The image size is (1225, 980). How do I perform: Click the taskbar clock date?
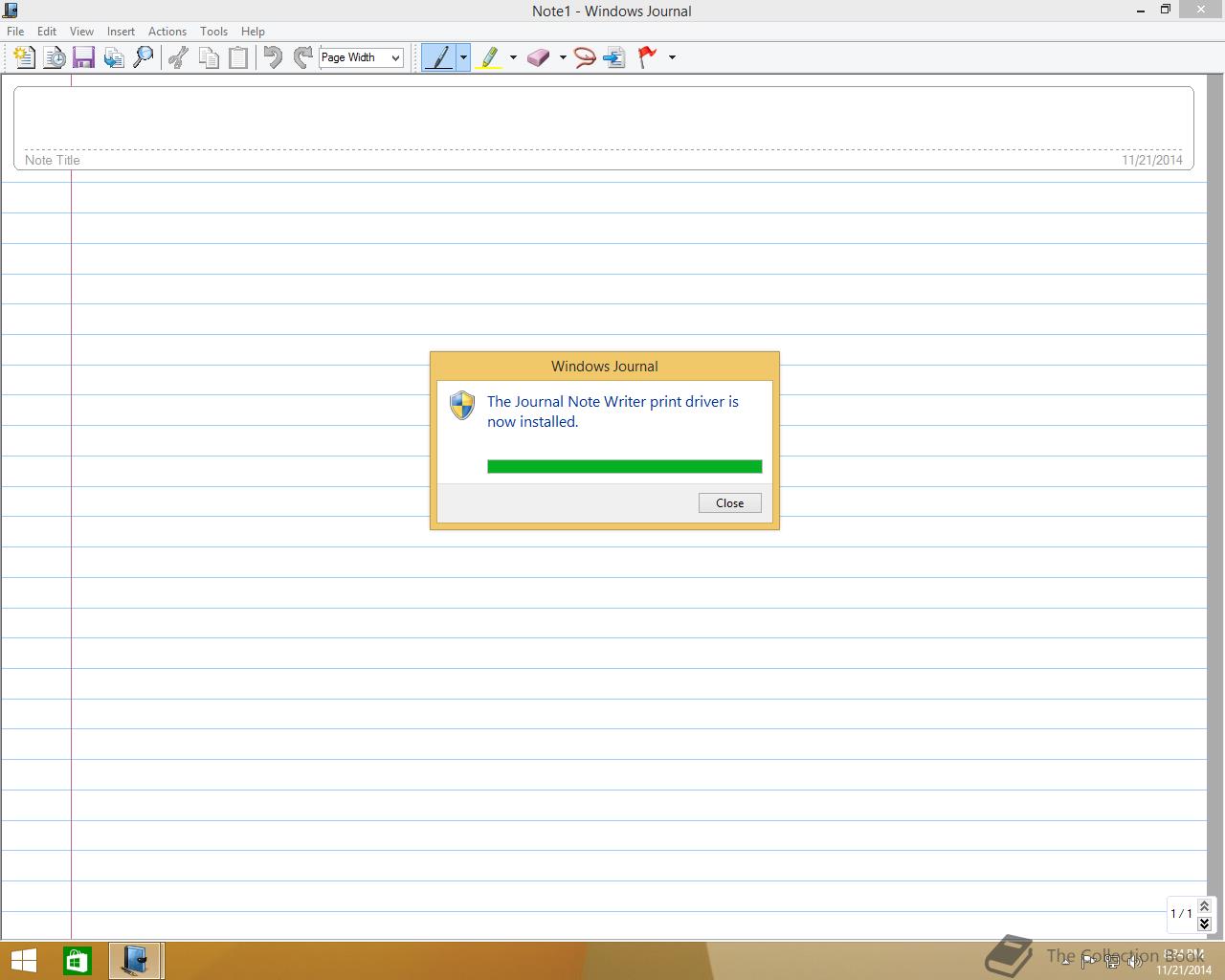[x=1183, y=969]
